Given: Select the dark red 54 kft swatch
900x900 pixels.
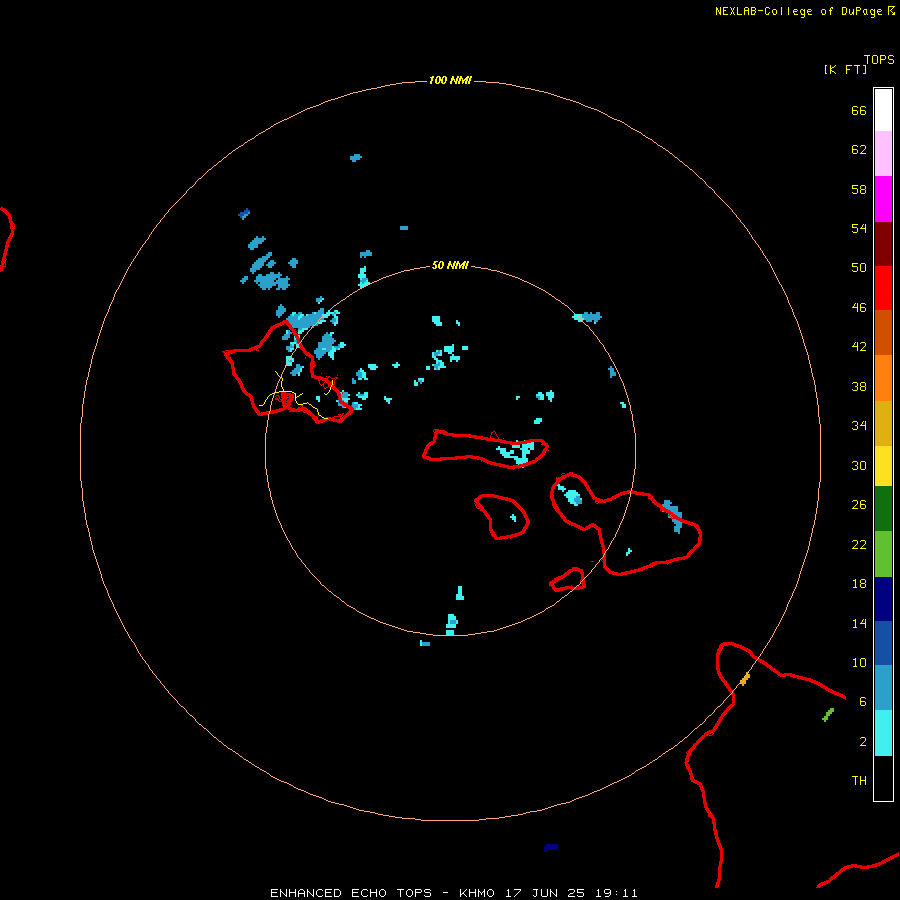Looking at the screenshot, I should [883, 244].
